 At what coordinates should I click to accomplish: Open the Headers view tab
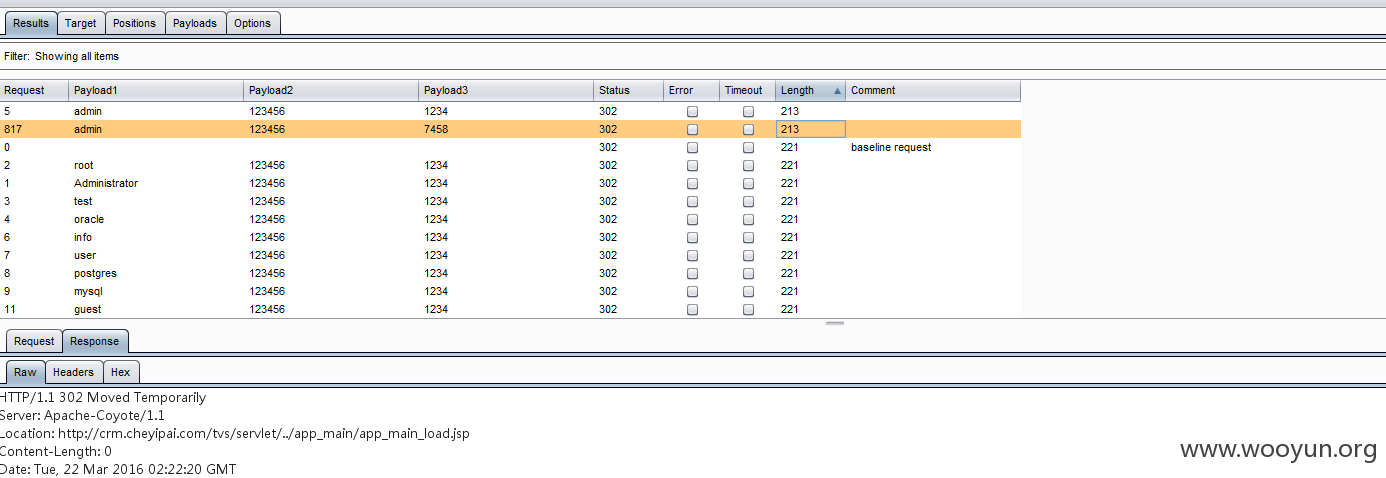click(x=73, y=372)
